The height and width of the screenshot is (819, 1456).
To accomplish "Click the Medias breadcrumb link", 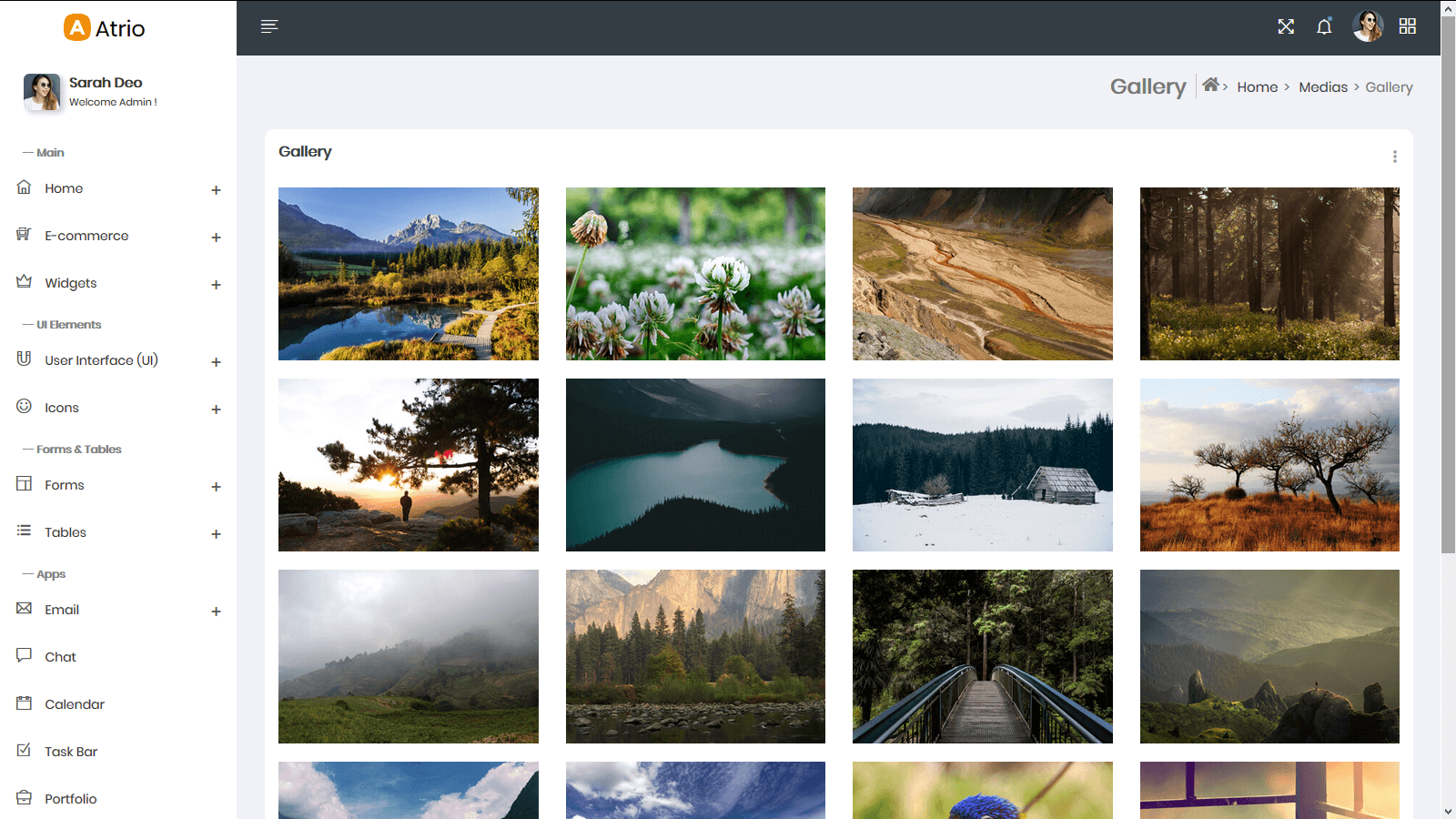I will click(1322, 87).
